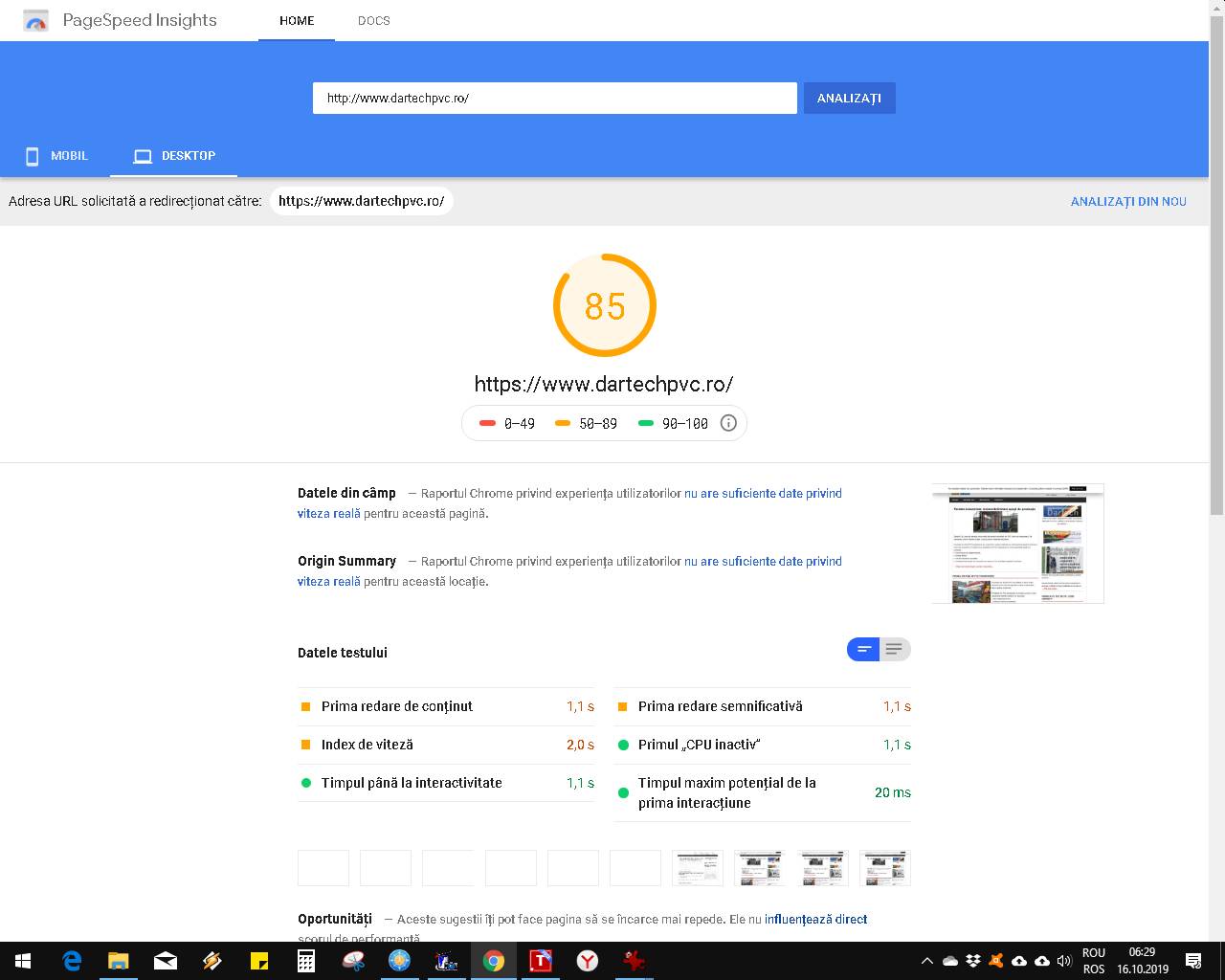The height and width of the screenshot is (980, 1225).
Task: Click the volume speaker tray icon
Action: (1064, 961)
